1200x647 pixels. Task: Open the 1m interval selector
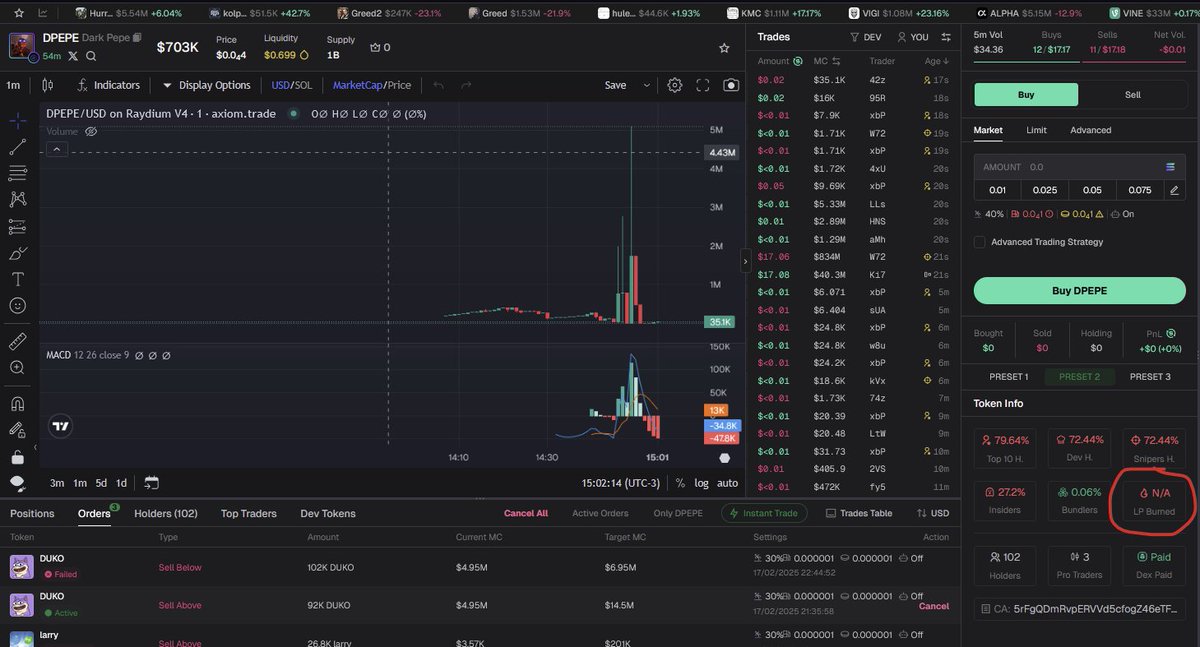click(x=13, y=85)
